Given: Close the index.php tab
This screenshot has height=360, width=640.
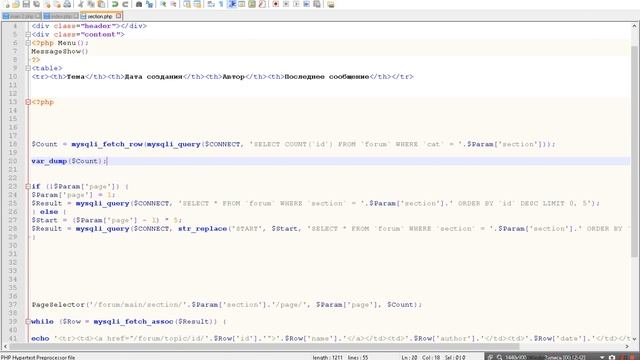Looking at the screenshot, I should [76, 16].
